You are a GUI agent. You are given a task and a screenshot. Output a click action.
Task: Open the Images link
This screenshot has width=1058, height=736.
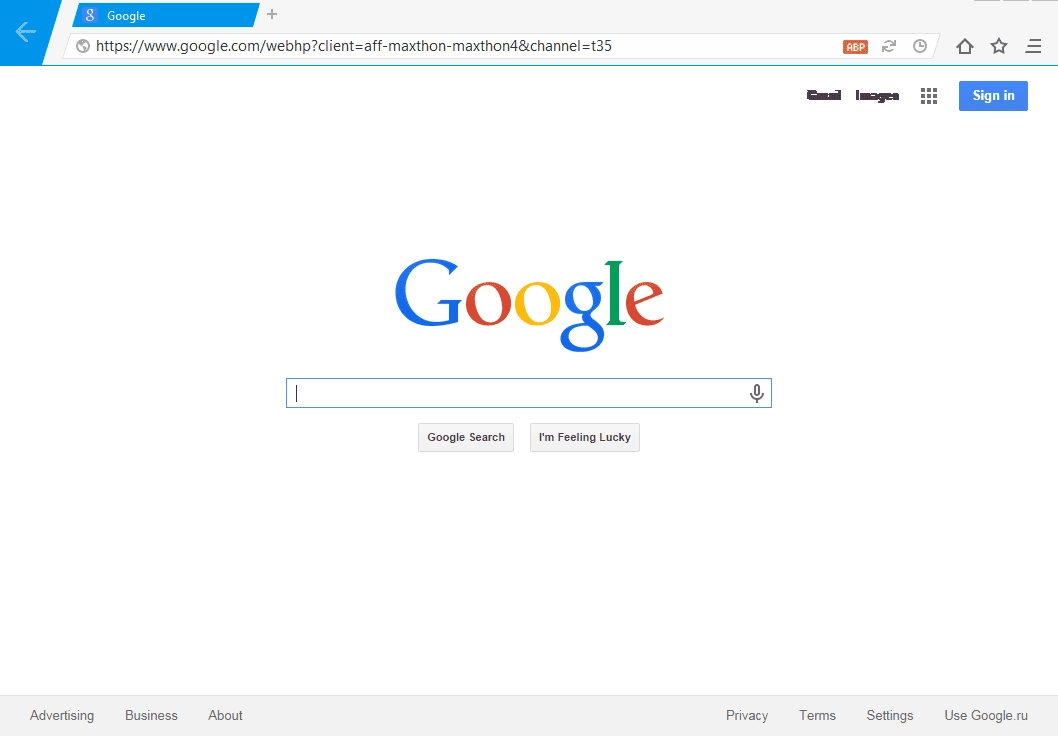pos(876,96)
